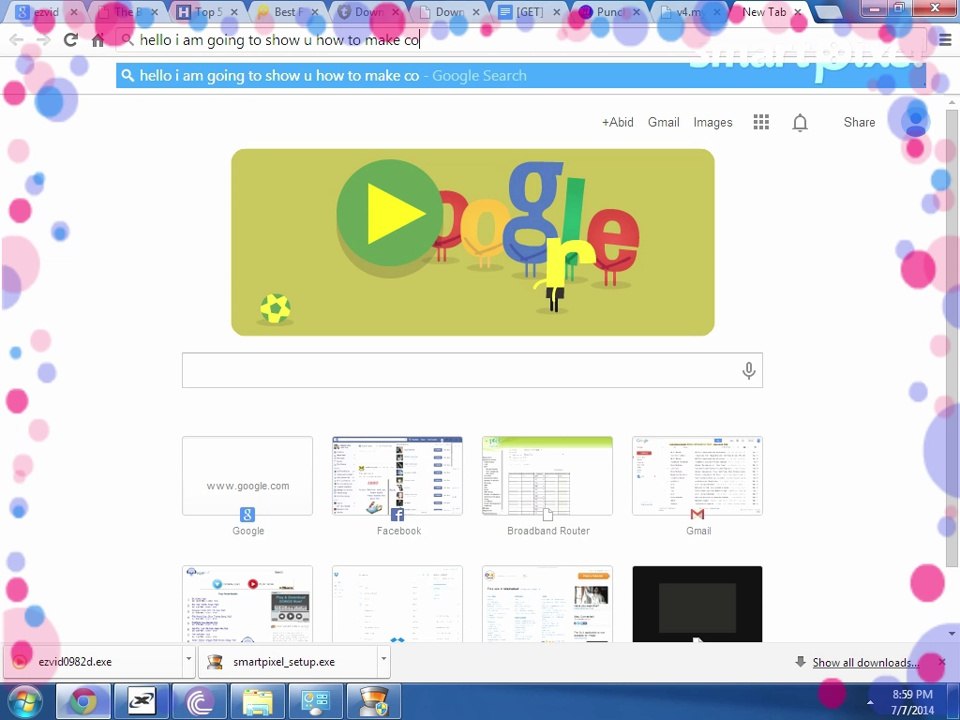Open the Windows Start menu
The width and height of the screenshot is (960, 720).
click(23, 702)
